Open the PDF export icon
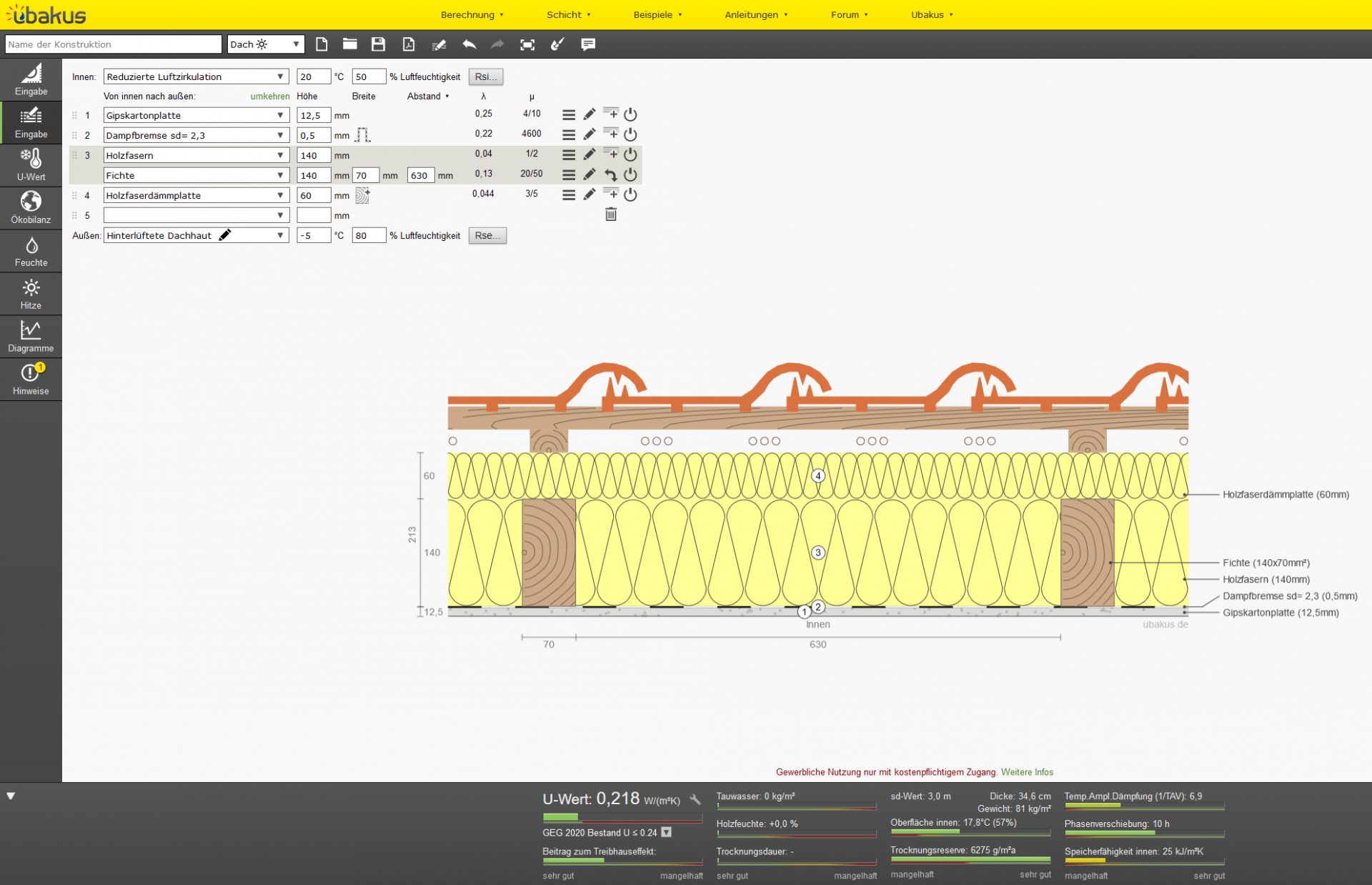Image resolution: width=1372 pixels, height=885 pixels. (x=408, y=44)
